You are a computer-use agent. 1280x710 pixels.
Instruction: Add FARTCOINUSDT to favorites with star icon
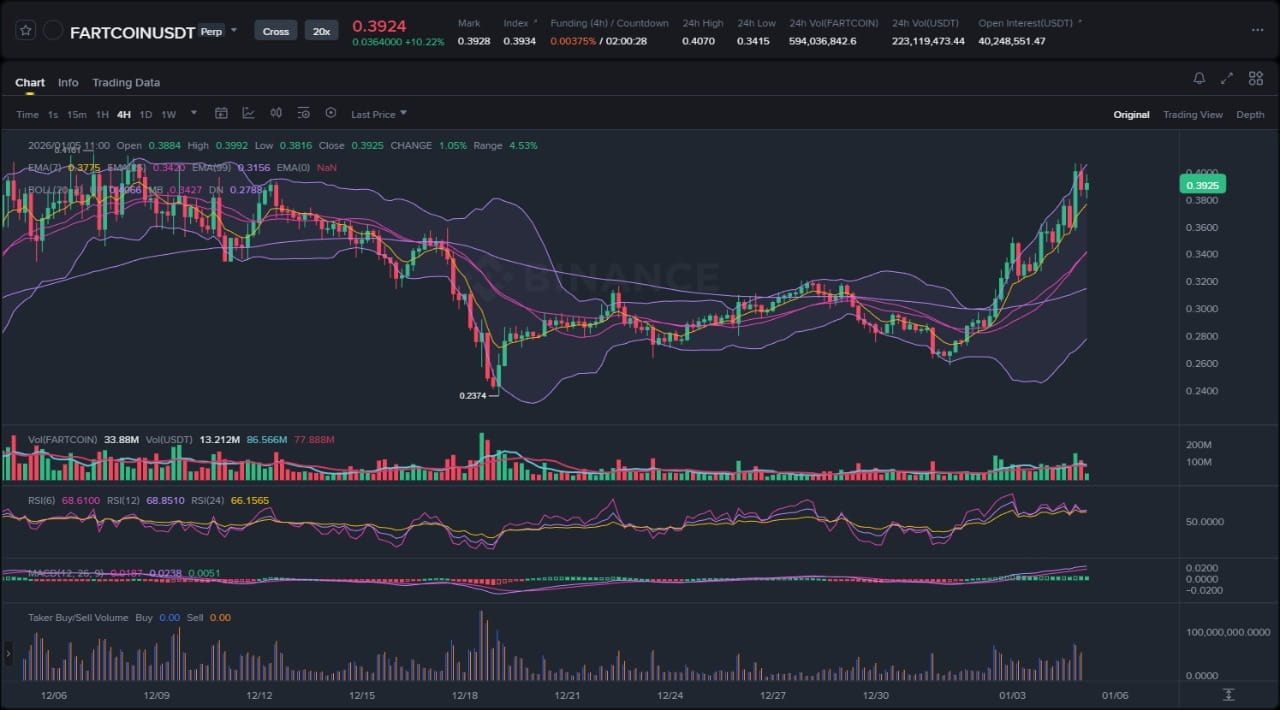(x=27, y=31)
